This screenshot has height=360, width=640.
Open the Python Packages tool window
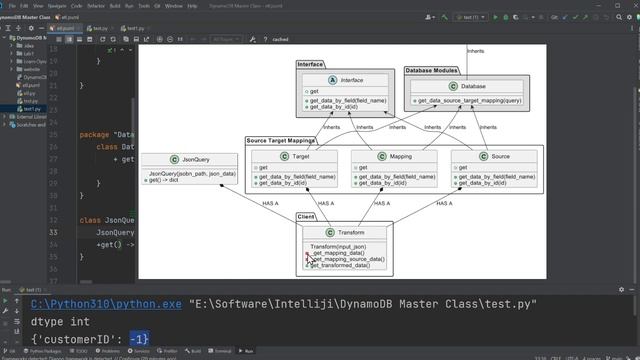42,351
